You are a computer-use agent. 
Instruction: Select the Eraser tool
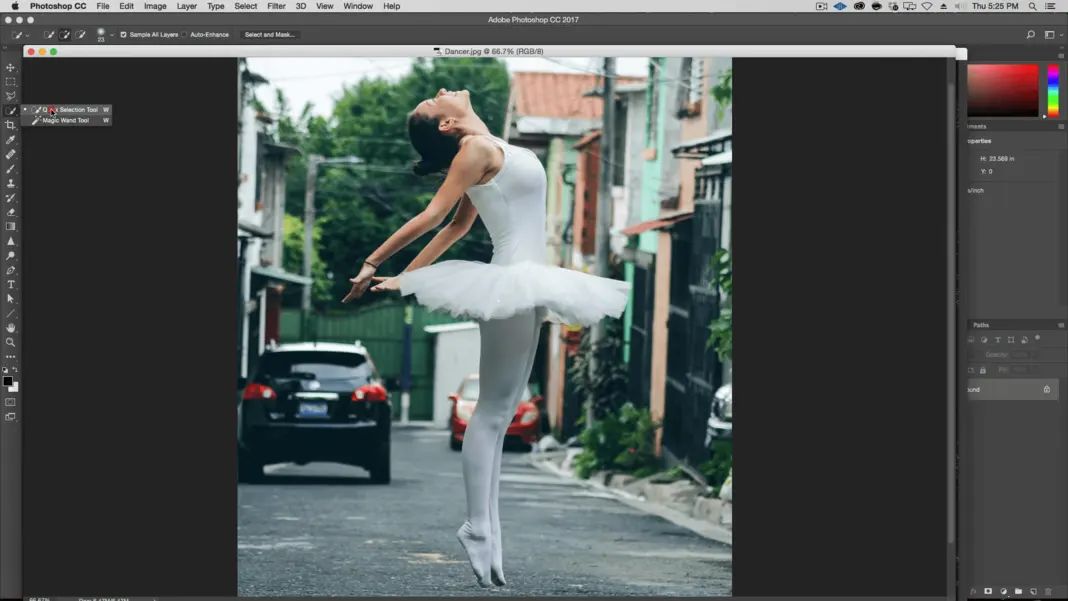click(10, 212)
